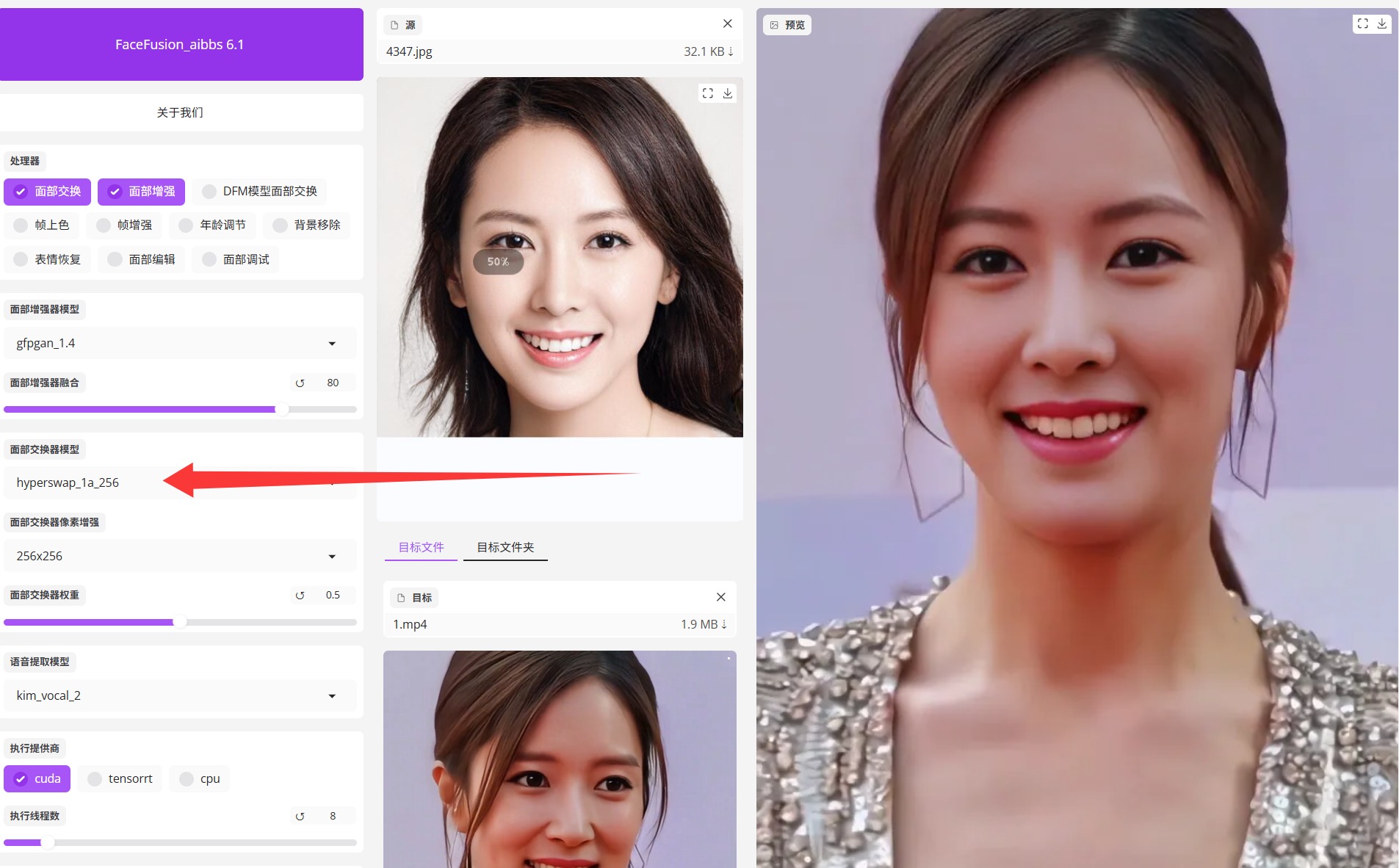The image size is (1399, 868).
Task: Toggle the 背景移除 processor checkbox
Action: click(280, 225)
